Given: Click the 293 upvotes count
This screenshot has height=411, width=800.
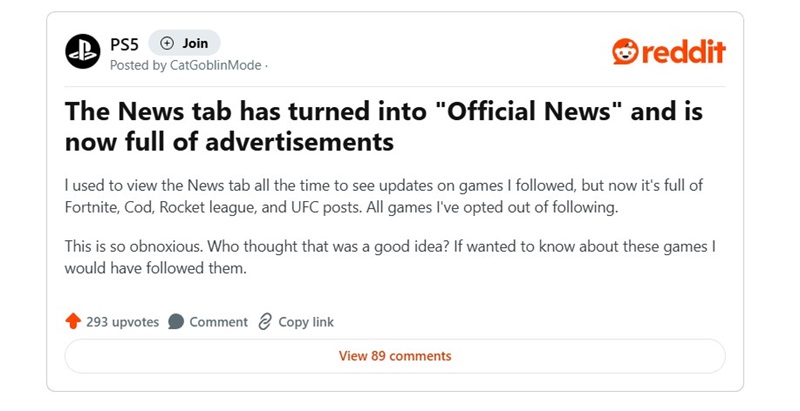Looking at the screenshot, I should pyautogui.click(x=121, y=322).
